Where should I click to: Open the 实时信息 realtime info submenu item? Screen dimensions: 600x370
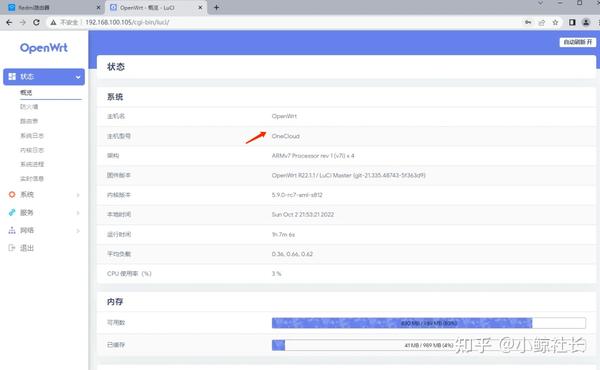click(32, 179)
